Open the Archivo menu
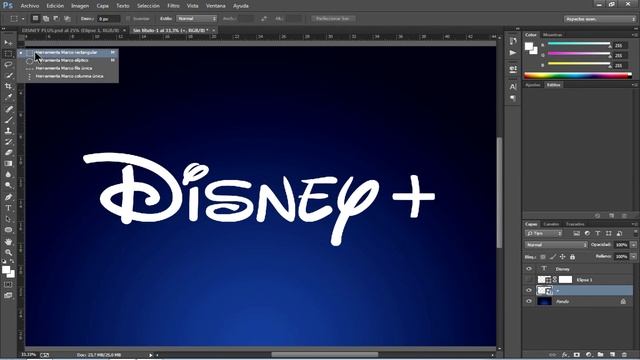 coord(29,6)
